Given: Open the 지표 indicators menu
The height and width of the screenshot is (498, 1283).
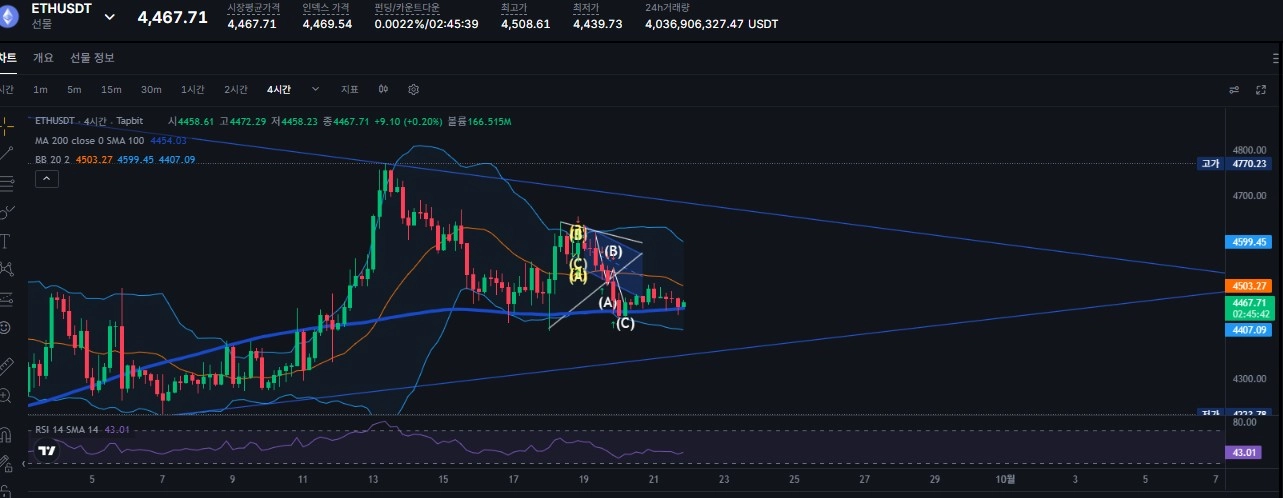Looking at the screenshot, I should pos(349,89).
